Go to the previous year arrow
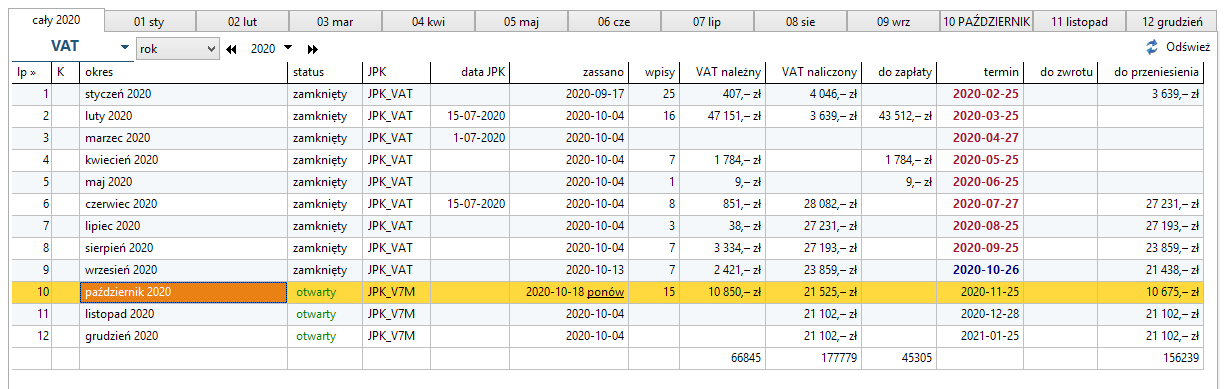The height and width of the screenshot is (389, 1228). click(x=233, y=48)
